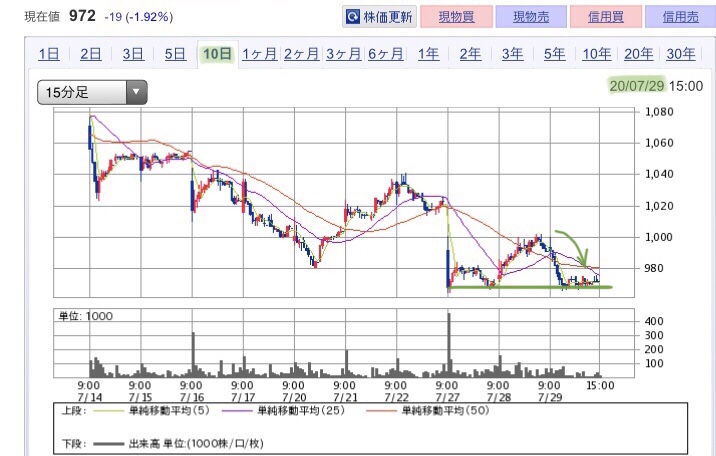Click the tallest volume bar on 7/27

pos(449,345)
